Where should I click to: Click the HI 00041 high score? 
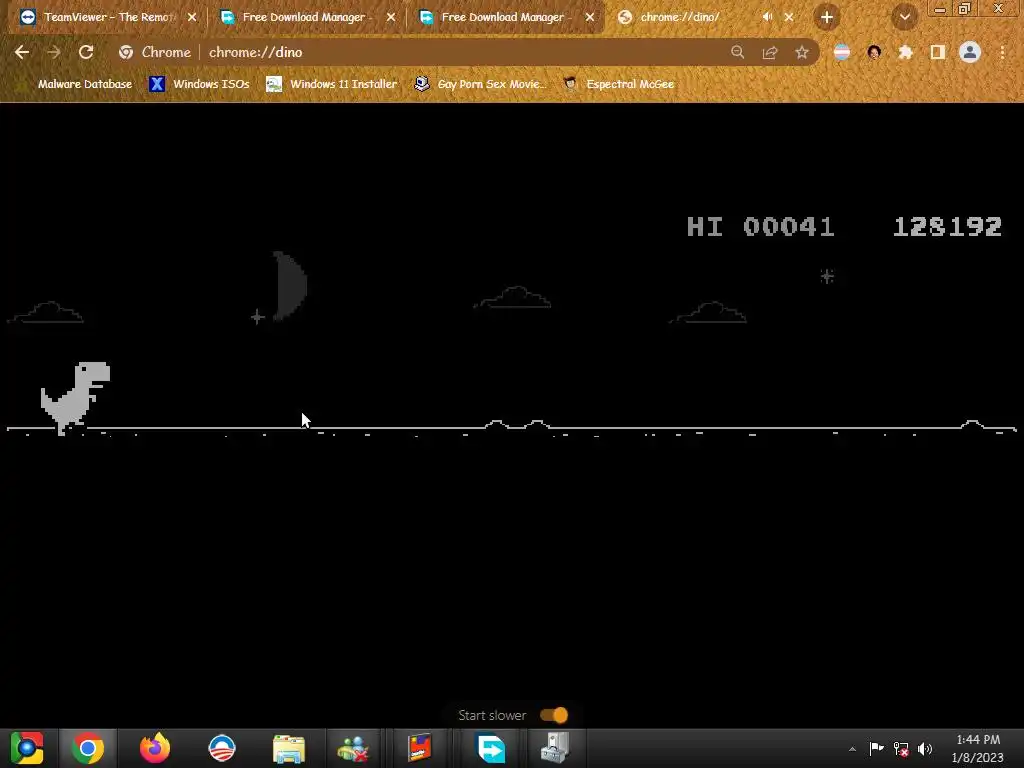[x=761, y=227]
